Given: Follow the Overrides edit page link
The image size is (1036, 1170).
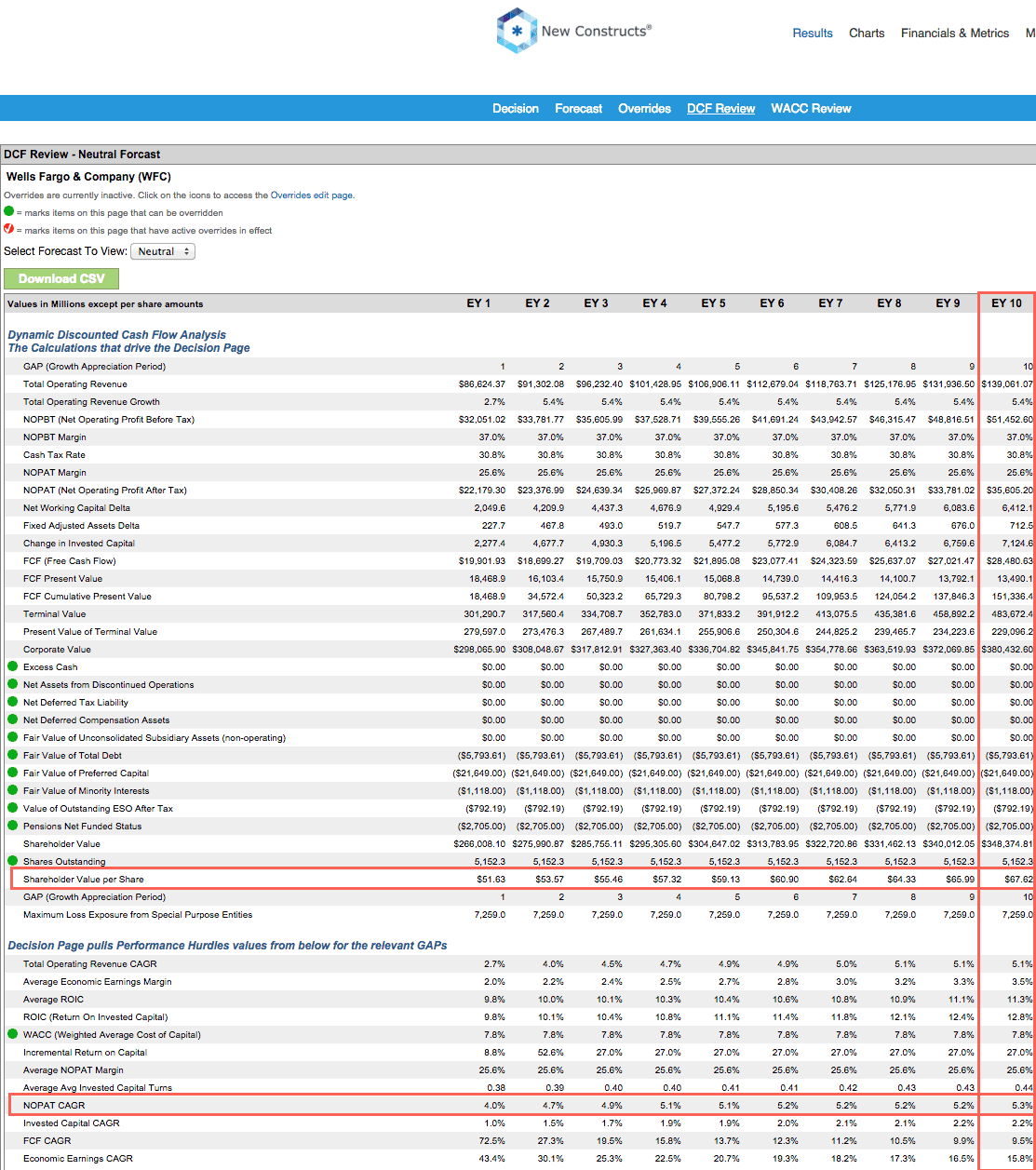Looking at the screenshot, I should [x=312, y=195].
